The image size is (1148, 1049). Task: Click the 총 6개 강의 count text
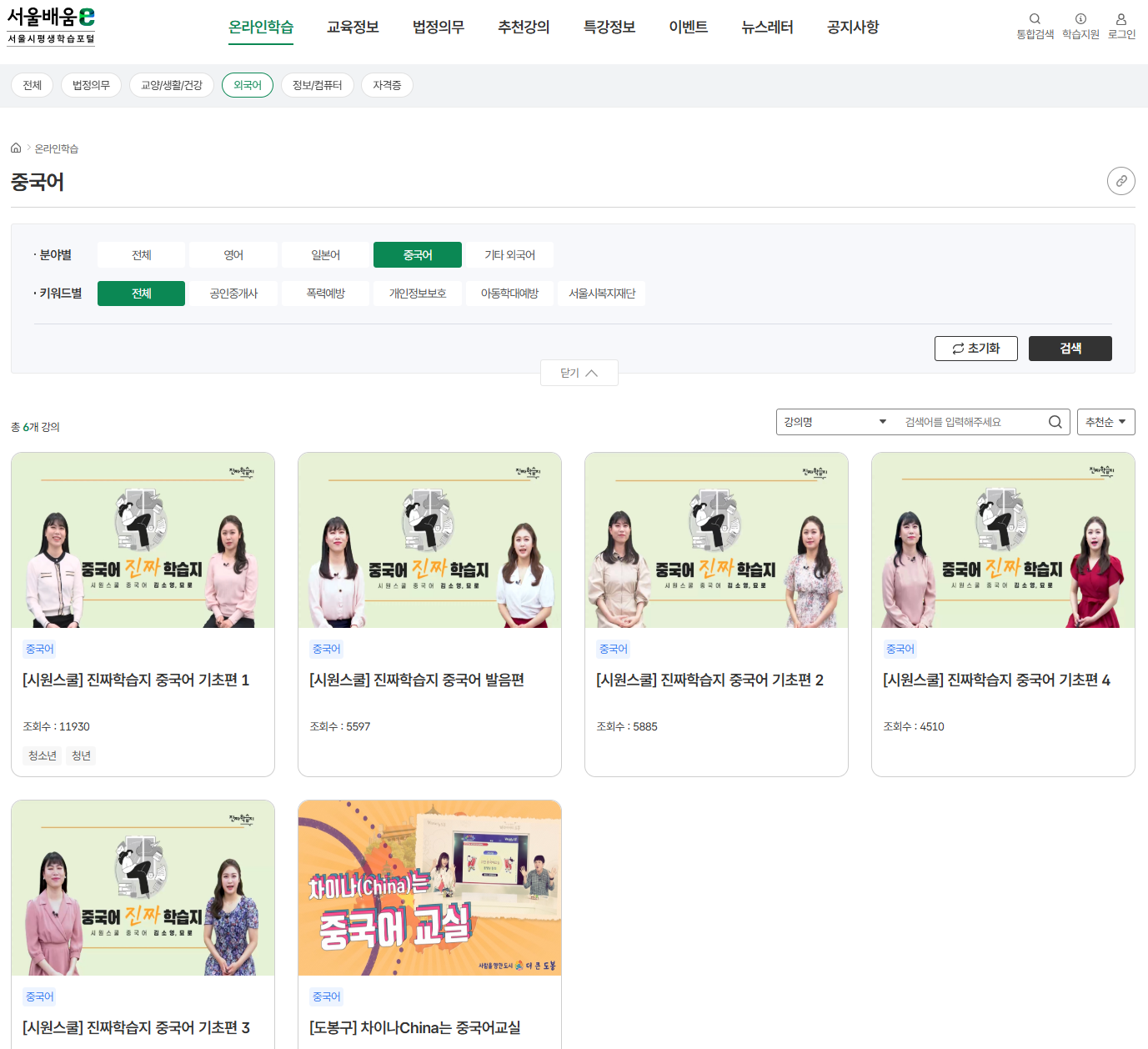click(35, 427)
